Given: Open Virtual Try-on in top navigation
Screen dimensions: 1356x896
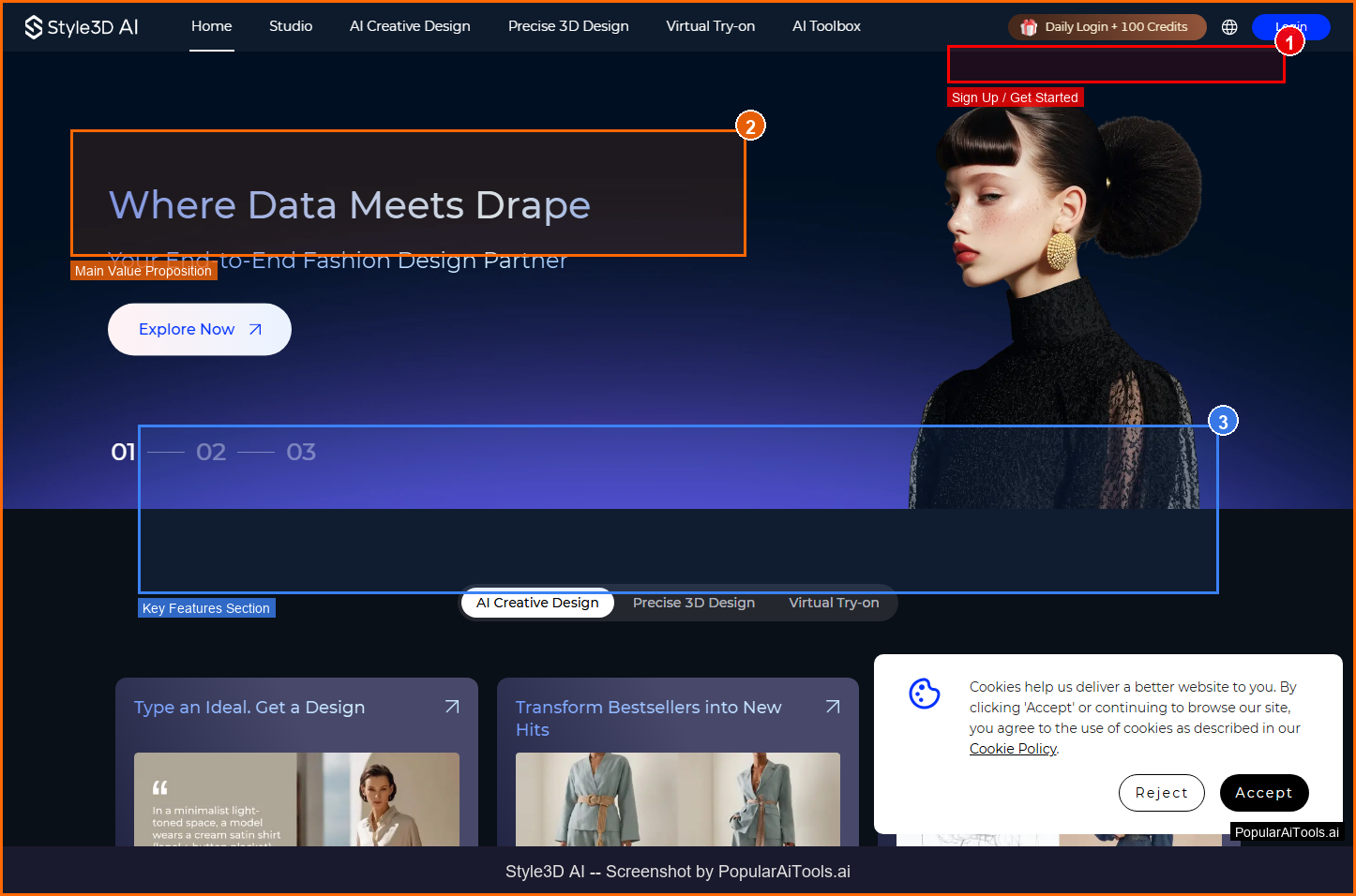Looking at the screenshot, I should tap(710, 26).
